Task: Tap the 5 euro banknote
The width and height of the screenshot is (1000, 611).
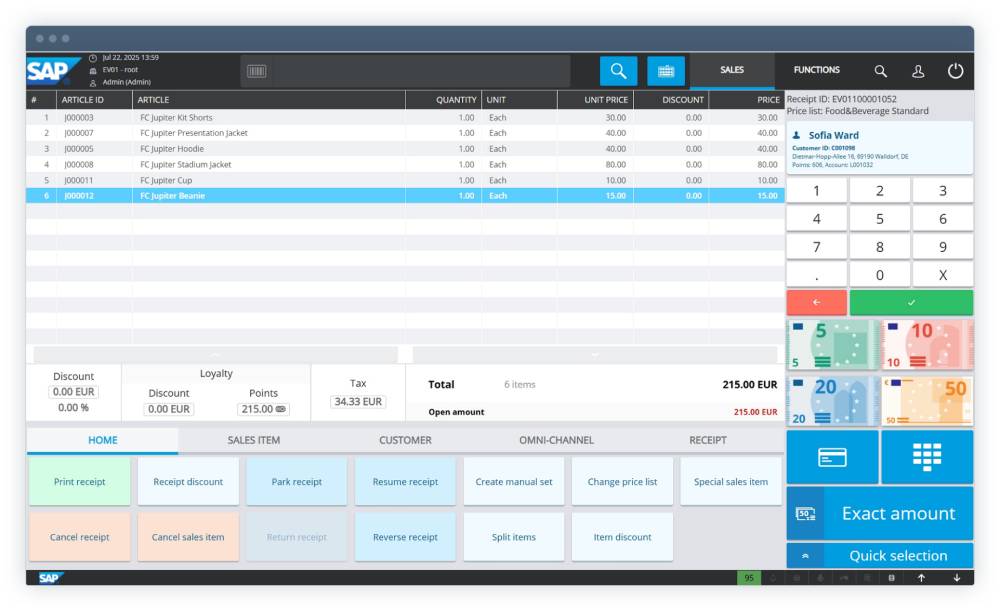Action: coord(832,345)
